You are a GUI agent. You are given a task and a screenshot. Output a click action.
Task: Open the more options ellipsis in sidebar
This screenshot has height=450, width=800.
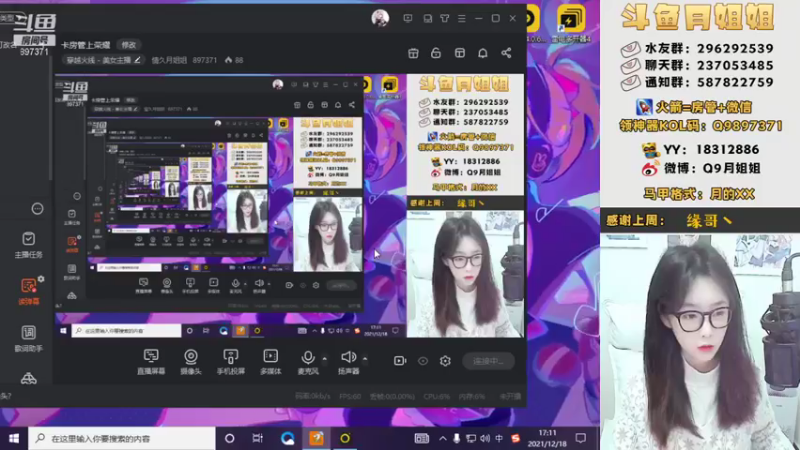click(37, 209)
